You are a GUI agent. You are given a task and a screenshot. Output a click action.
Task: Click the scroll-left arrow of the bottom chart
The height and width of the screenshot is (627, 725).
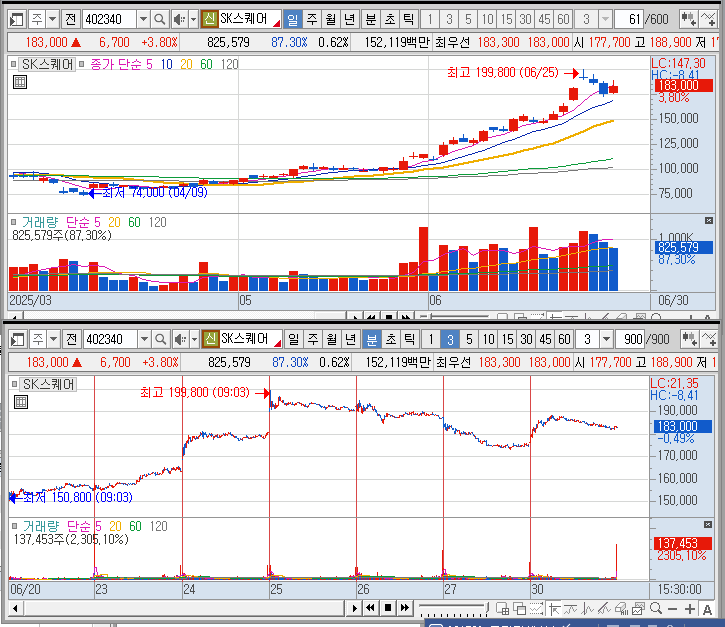15,608
